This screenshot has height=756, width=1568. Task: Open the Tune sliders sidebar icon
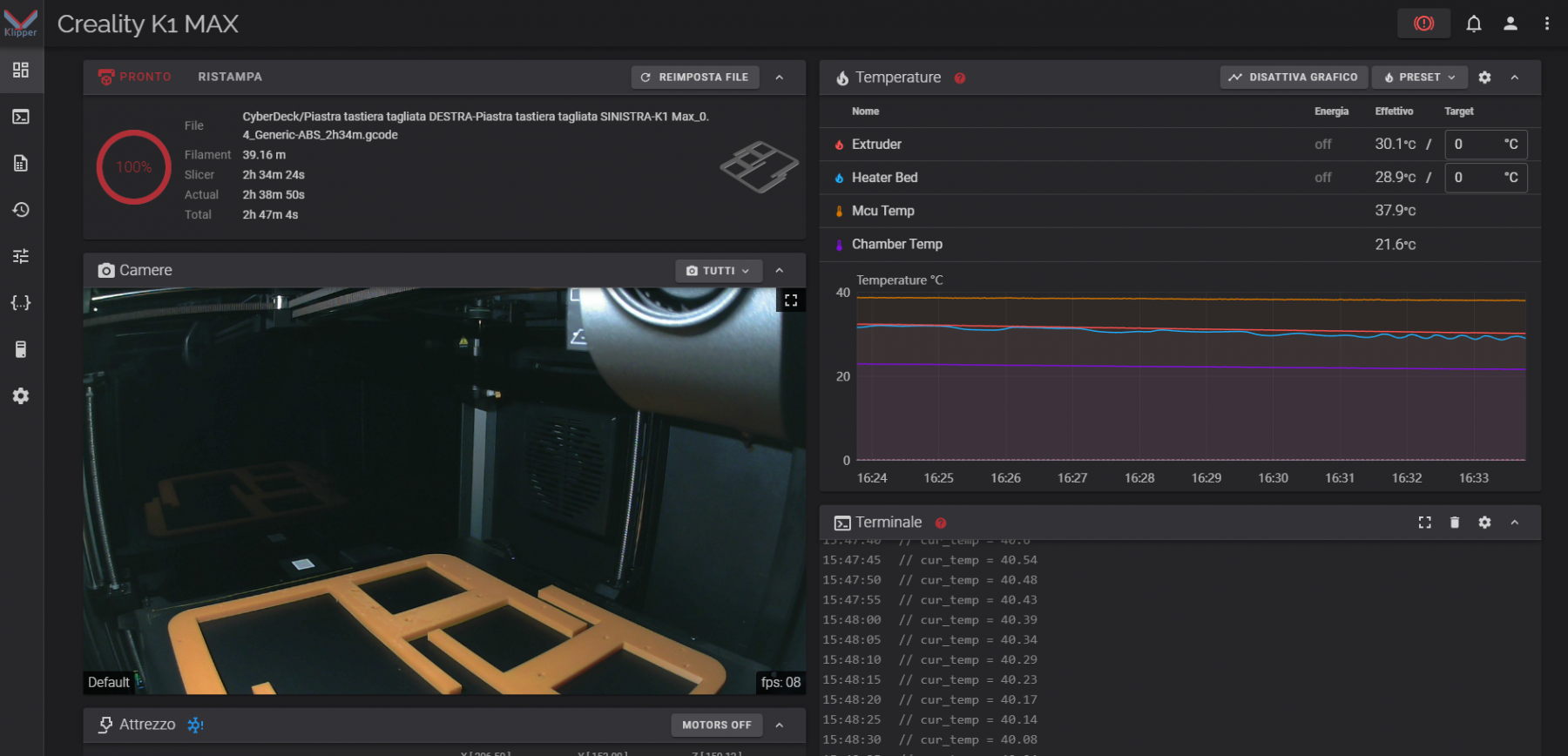[x=21, y=256]
